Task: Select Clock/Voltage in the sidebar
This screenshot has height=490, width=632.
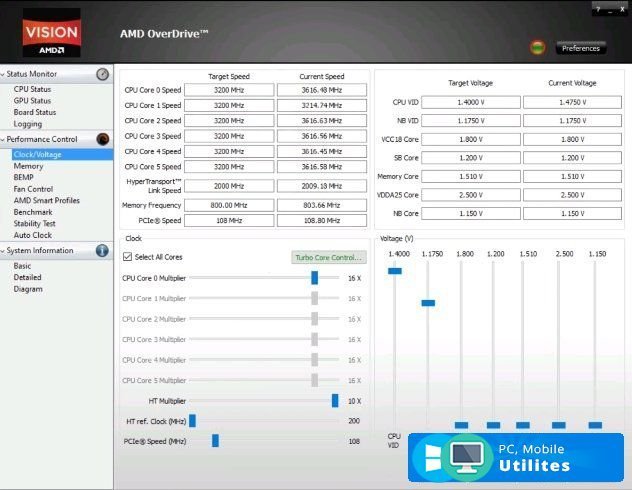Action: 62,154
